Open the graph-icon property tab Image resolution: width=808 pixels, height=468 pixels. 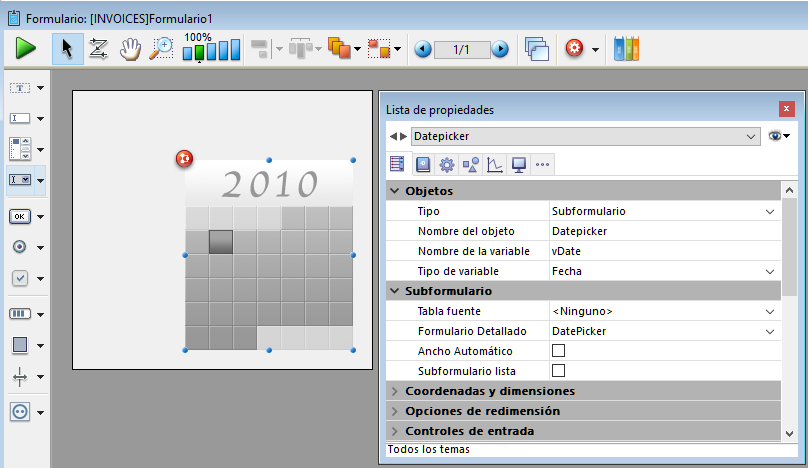[495, 165]
